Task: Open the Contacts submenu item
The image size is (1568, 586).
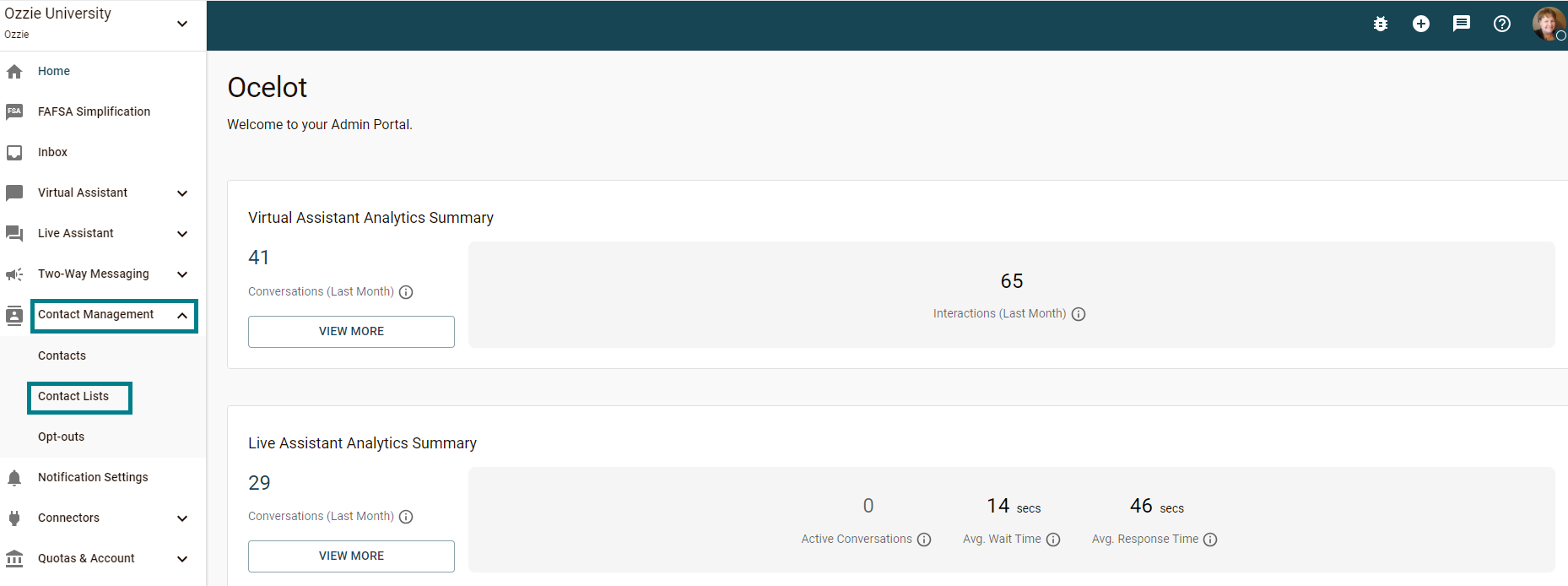Action: 62,355
